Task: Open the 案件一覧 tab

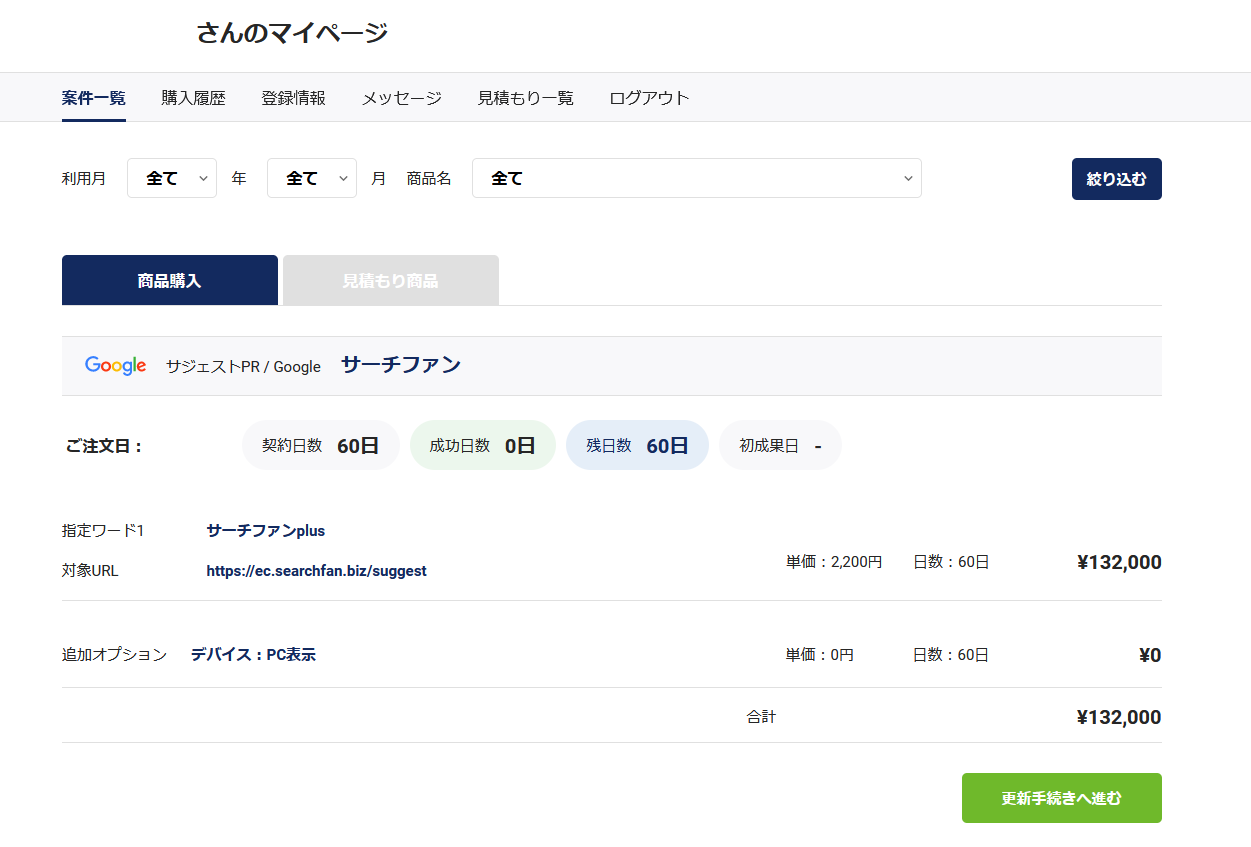Action: point(94,98)
